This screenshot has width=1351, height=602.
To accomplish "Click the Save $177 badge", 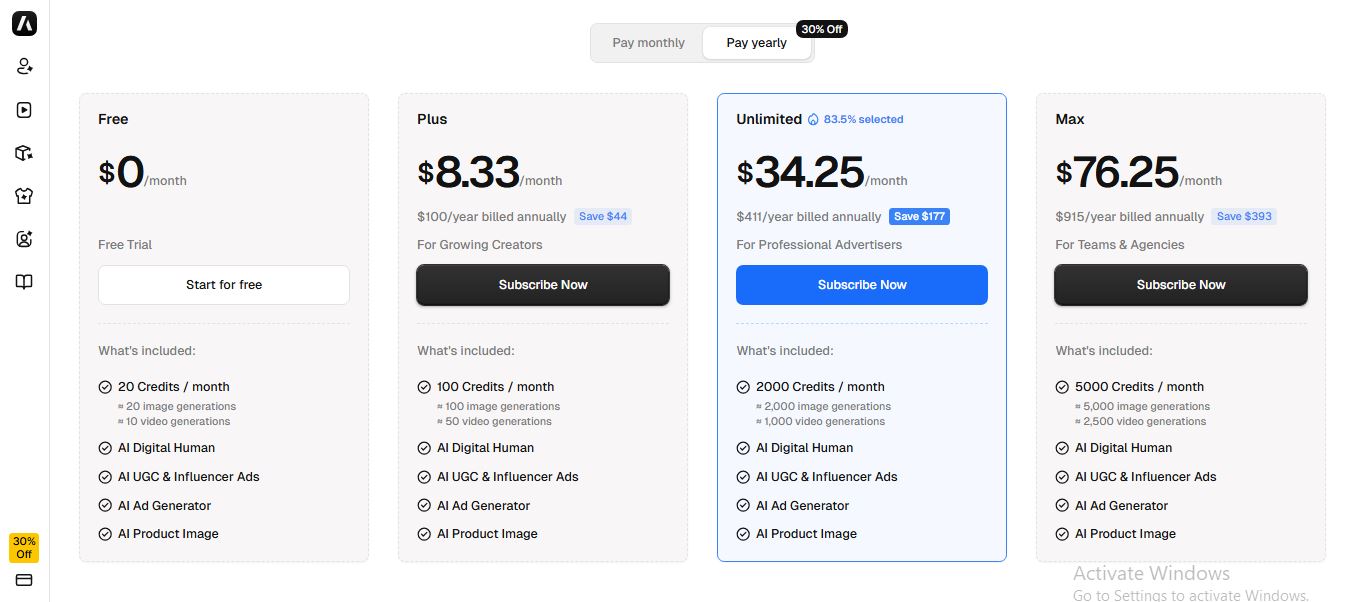I will click(920, 217).
